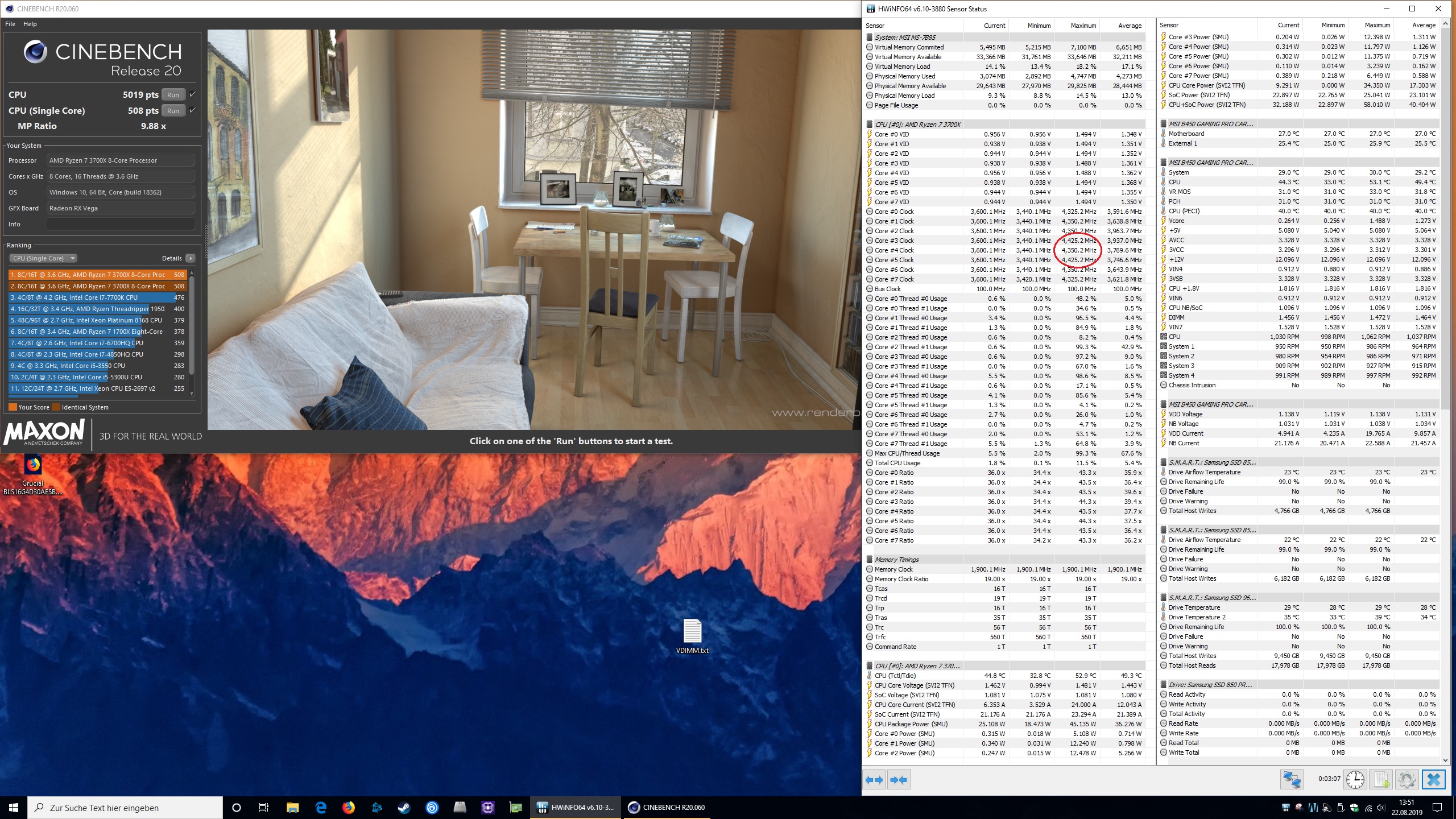Click the reset clock timer icon
The width and height of the screenshot is (1456, 819).
[x=1355, y=779]
